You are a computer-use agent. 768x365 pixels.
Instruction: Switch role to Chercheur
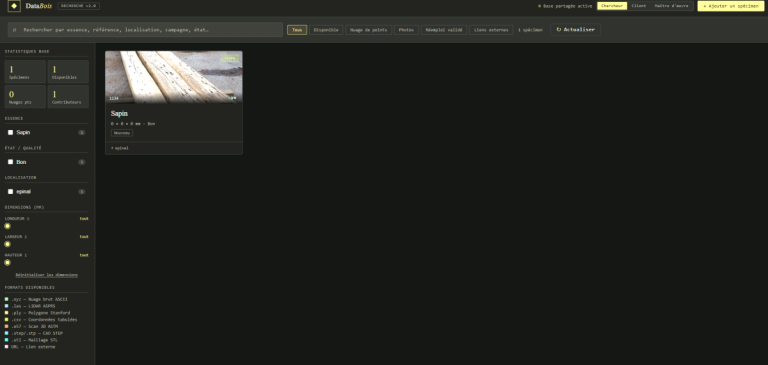612,6
